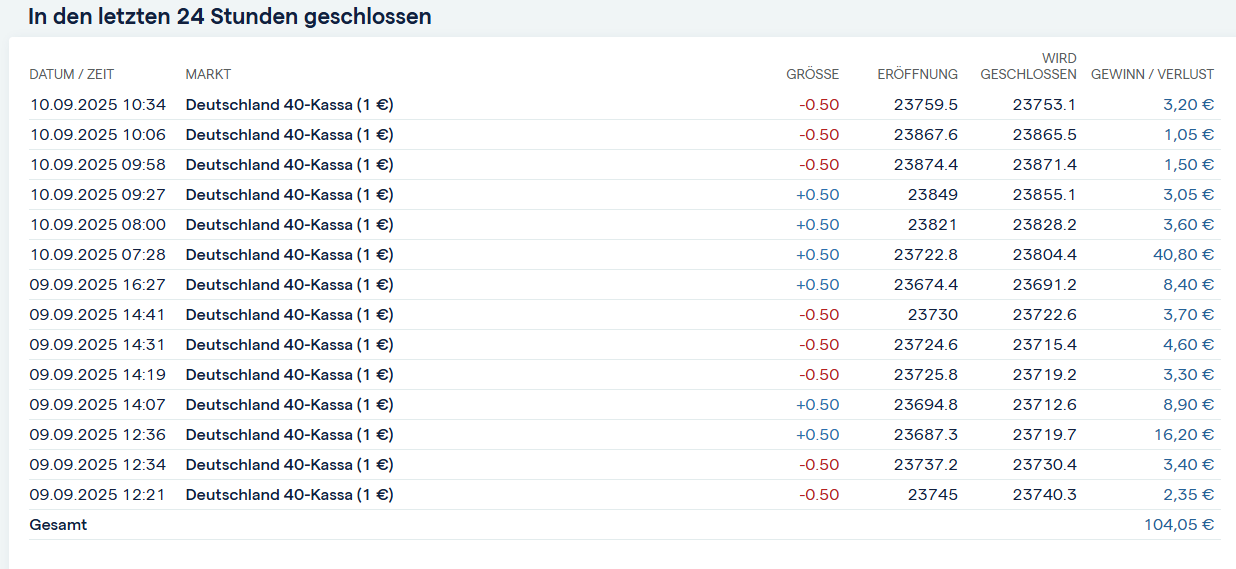Open Deutschland 40-Kassa market in the 10:34 row
This screenshot has width=1236, height=569.
[289, 104]
